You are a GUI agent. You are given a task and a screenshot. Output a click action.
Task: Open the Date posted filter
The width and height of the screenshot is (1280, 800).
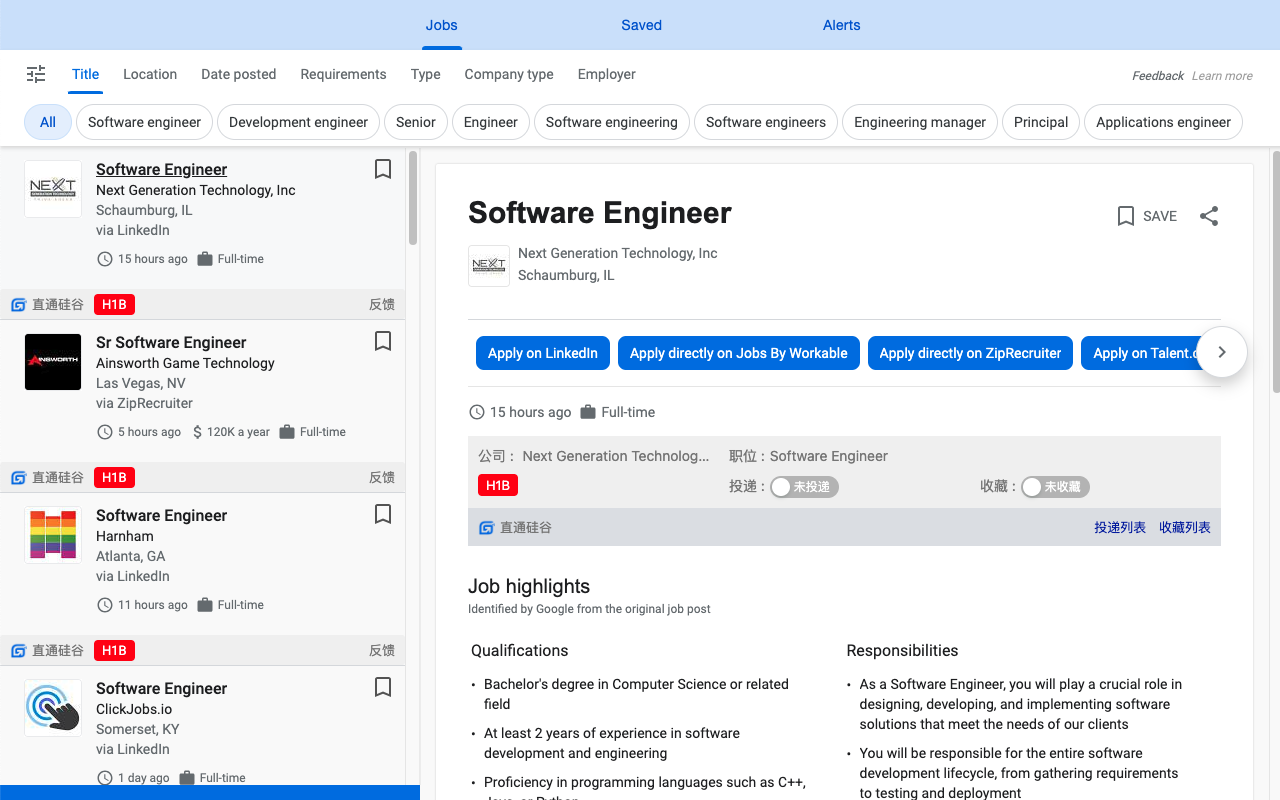238,74
